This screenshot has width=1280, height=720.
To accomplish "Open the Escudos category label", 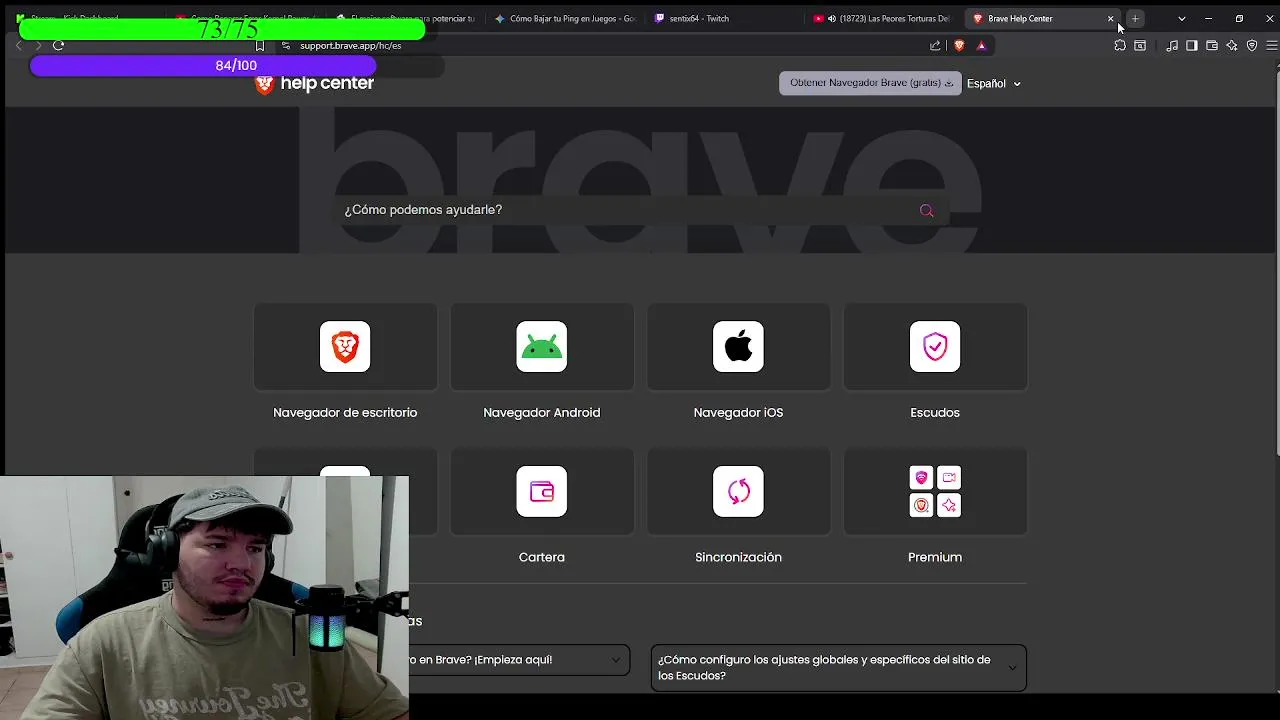I will coord(935,412).
